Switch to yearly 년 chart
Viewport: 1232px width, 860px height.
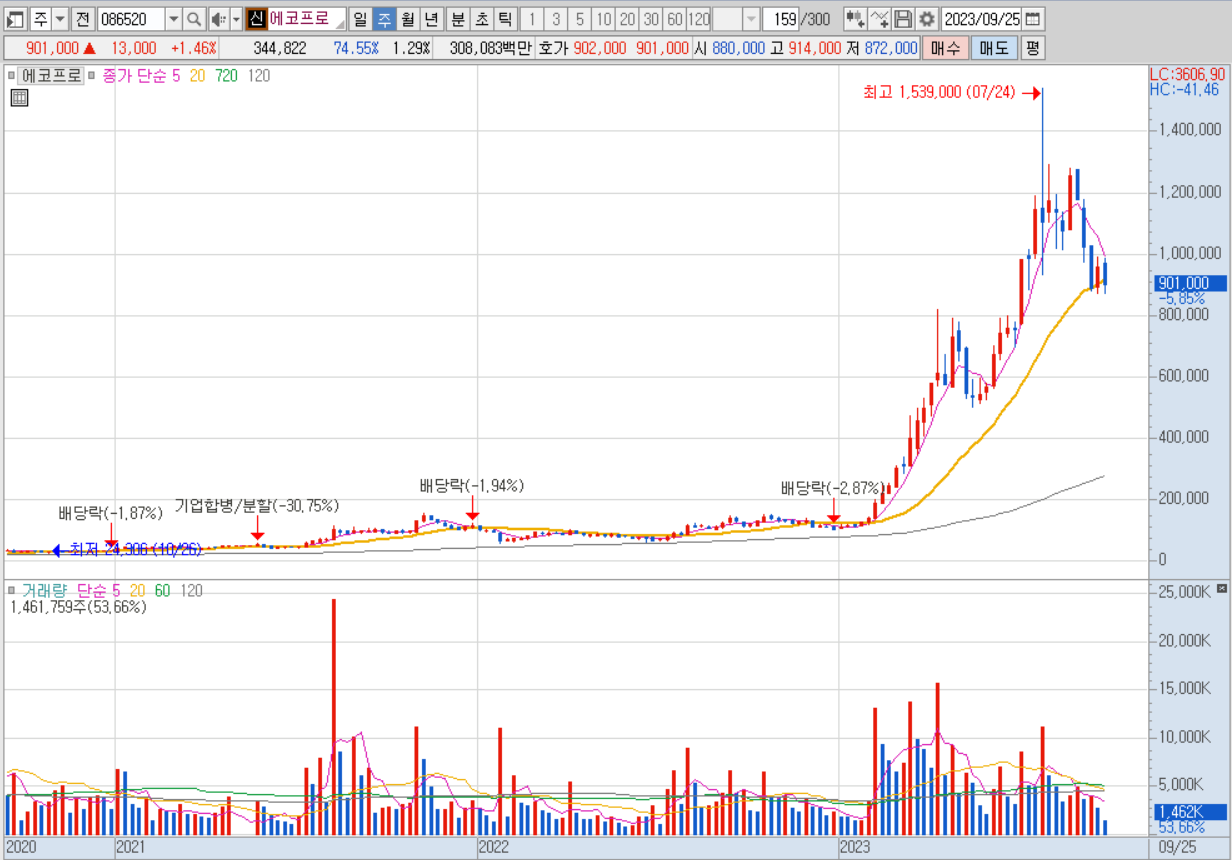coord(431,19)
